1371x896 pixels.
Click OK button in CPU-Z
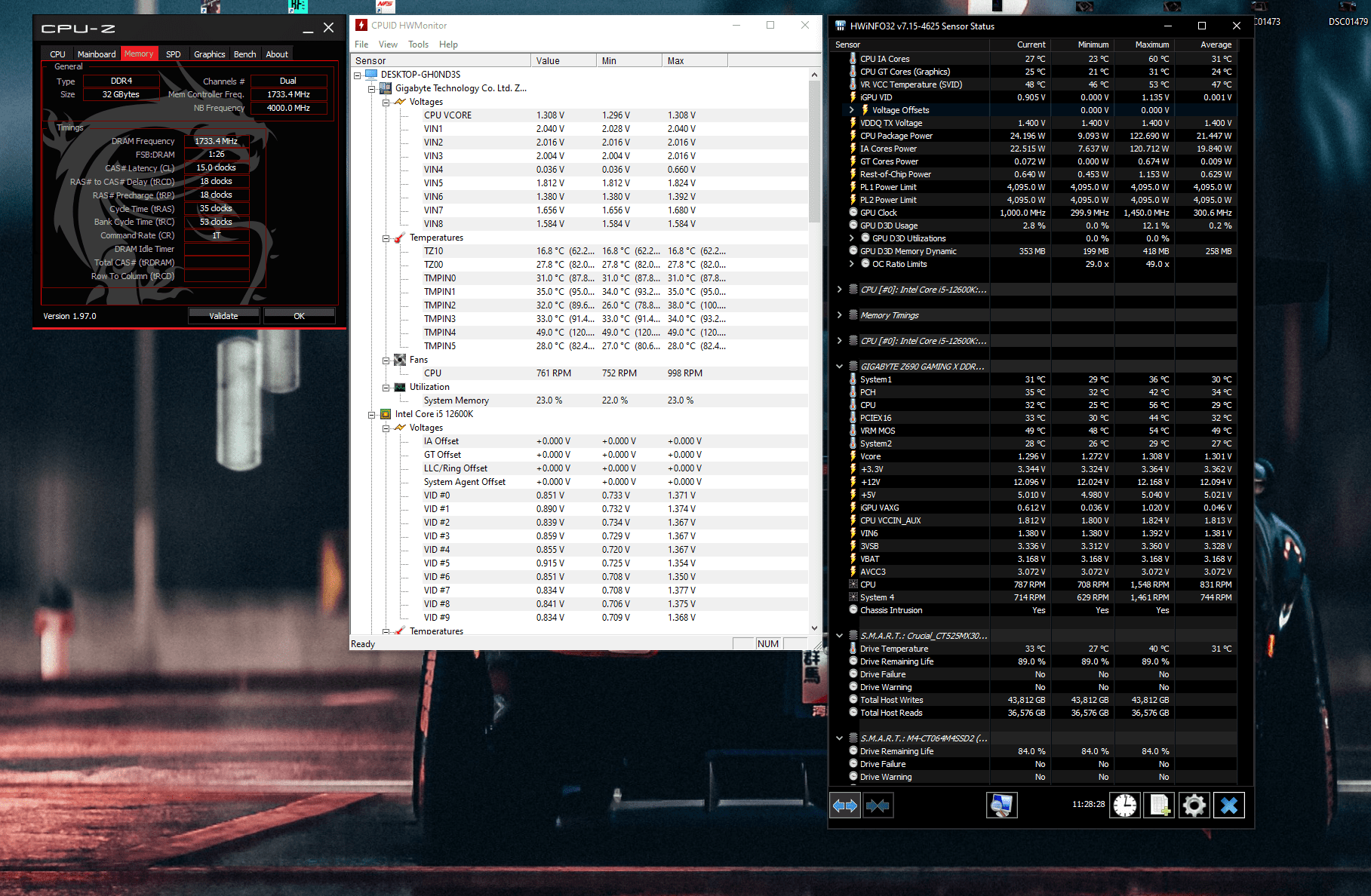(300, 316)
